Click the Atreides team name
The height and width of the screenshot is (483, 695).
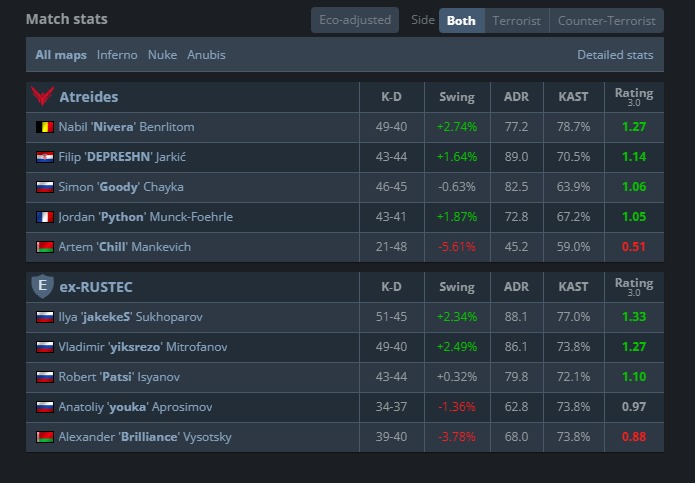(x=89, y=97)
